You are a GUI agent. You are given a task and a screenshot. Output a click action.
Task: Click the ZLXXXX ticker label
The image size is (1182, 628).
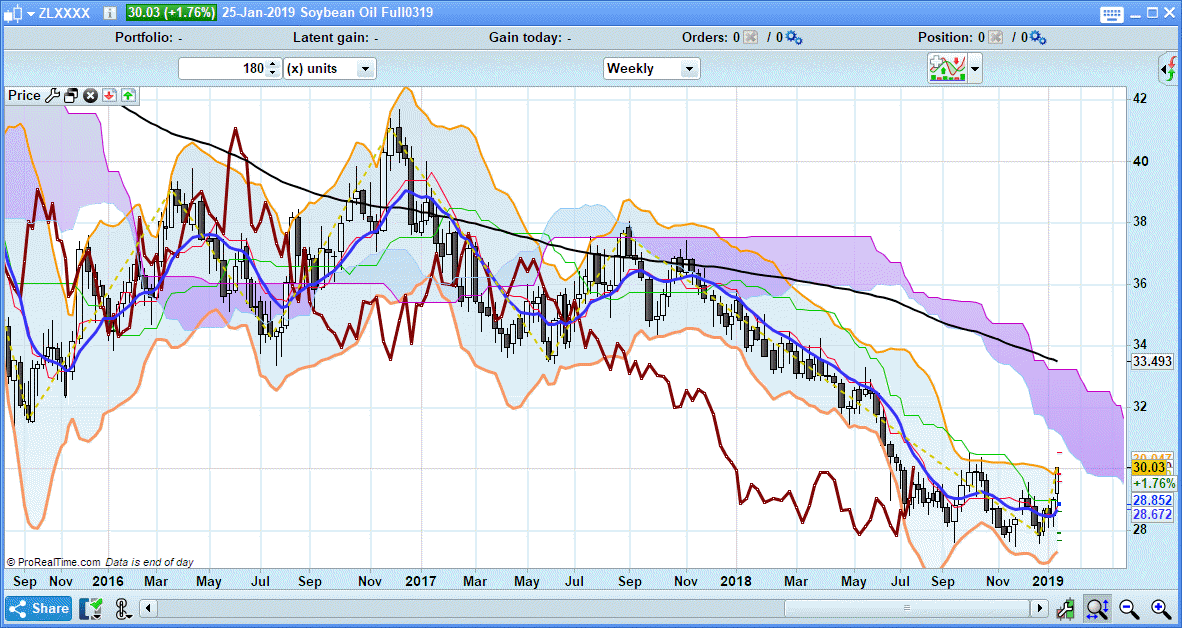[64, 14]
